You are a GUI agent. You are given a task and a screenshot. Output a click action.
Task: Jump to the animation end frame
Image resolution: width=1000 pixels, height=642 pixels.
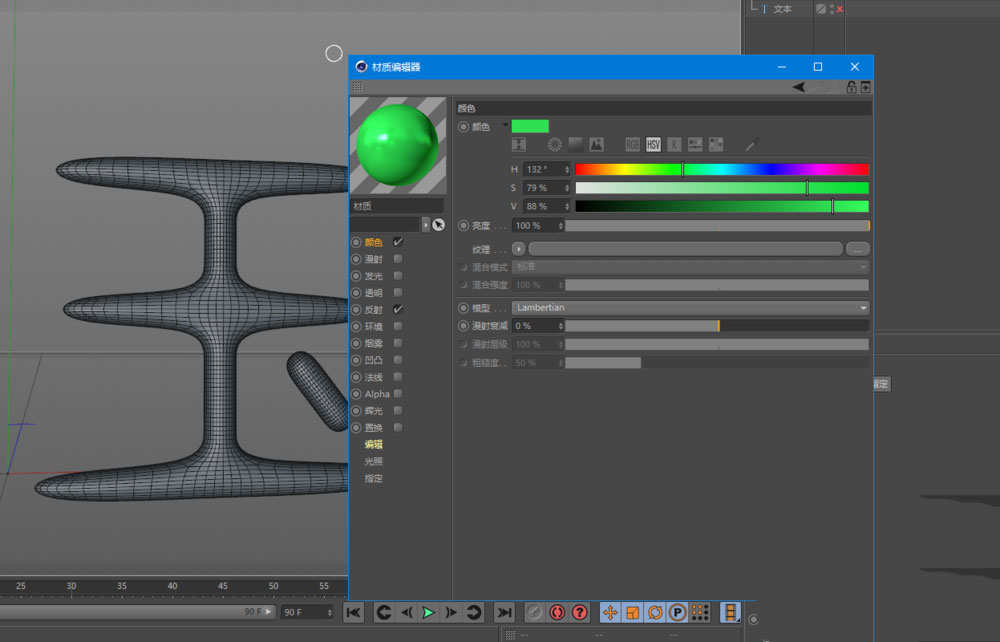(504, 612)
